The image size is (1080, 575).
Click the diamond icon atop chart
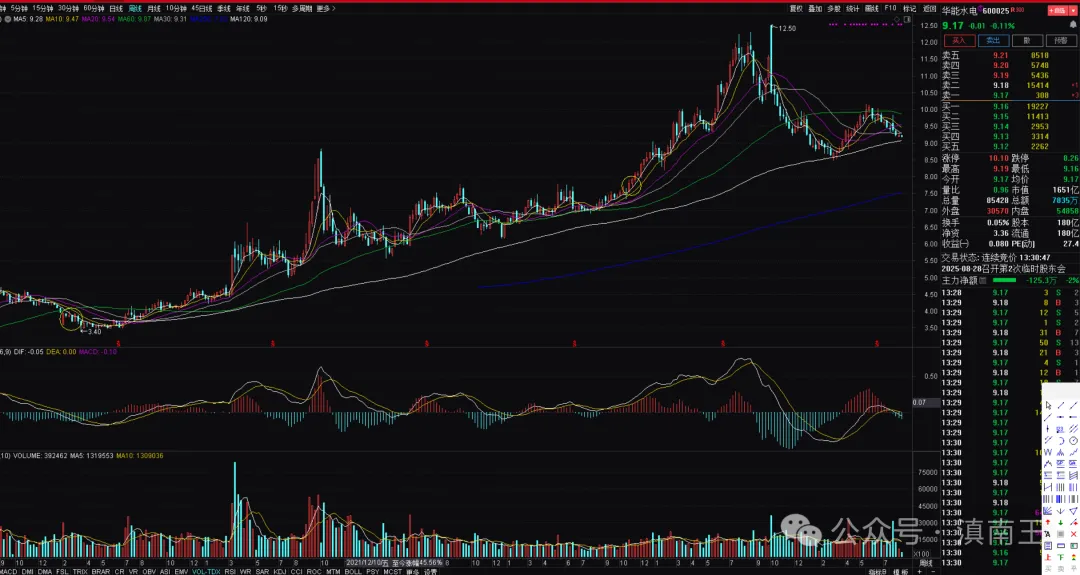tap(898, 19)
